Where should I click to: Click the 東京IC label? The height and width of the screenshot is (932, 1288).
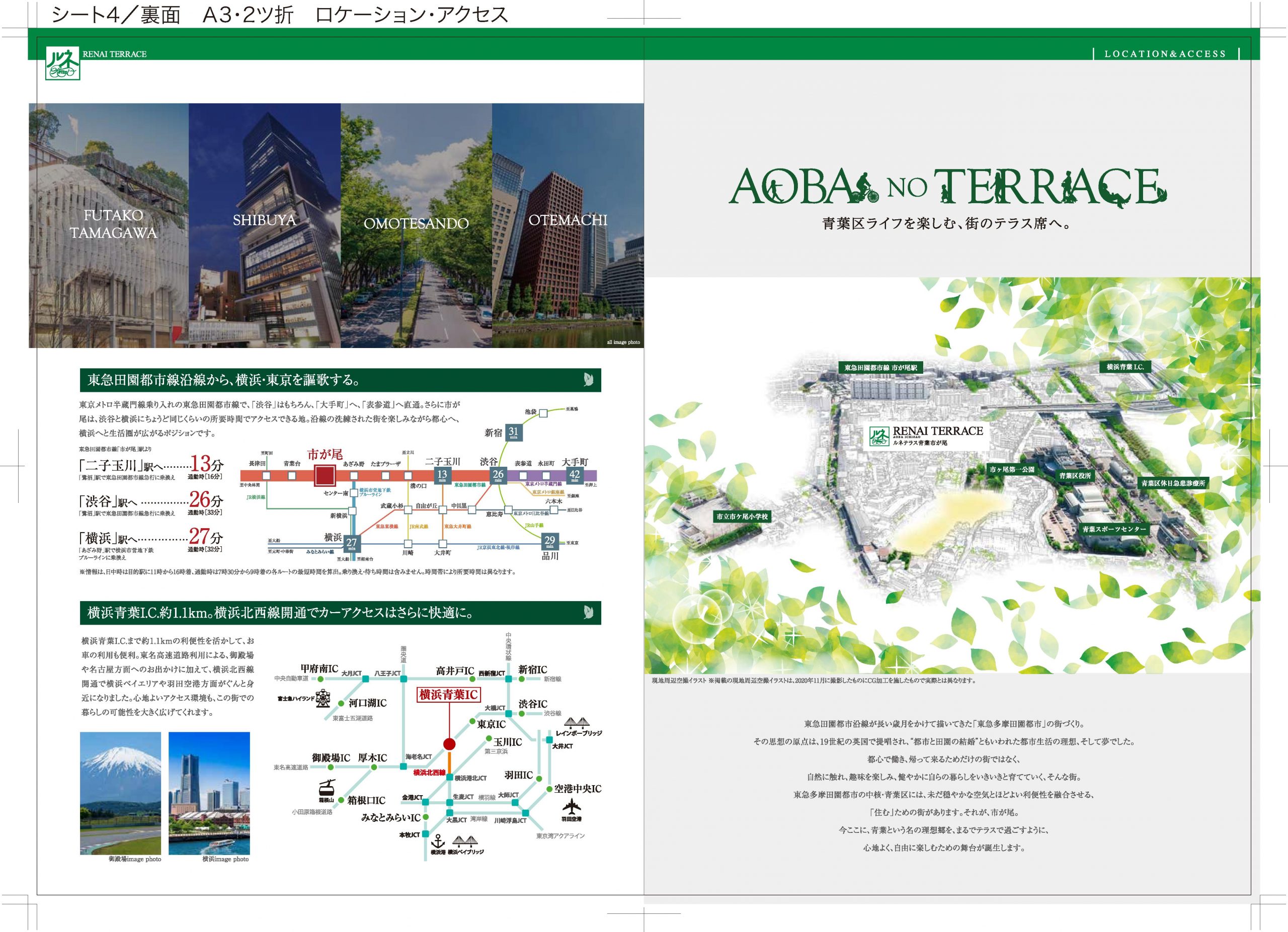(491, 725)
